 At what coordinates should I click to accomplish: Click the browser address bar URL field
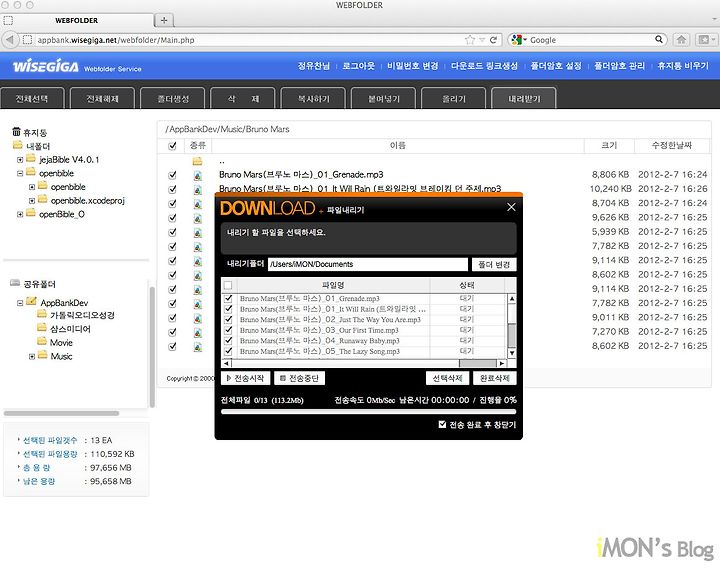tap(248, 40)
